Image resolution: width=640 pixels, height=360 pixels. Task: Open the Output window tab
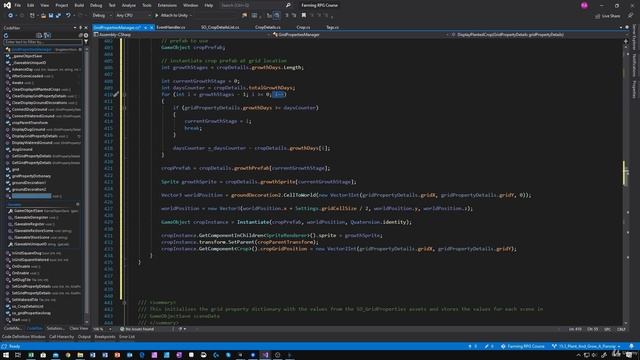(84, 337)
